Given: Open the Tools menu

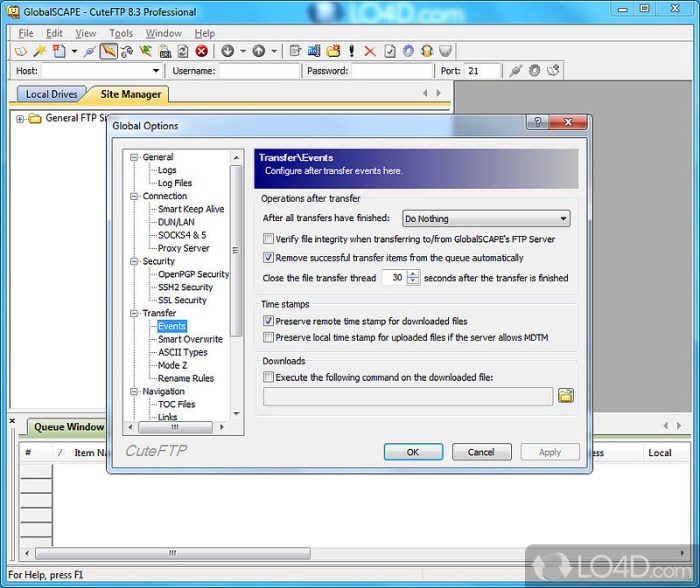Looking at the screenshot, I should coord(121,33).
